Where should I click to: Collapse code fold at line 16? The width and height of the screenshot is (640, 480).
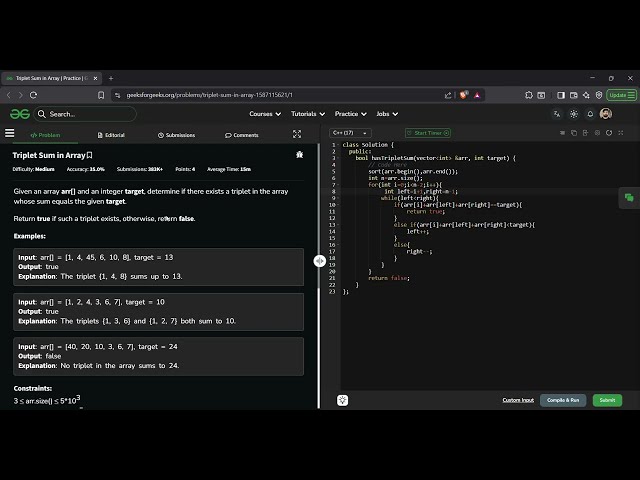[338, 245]
